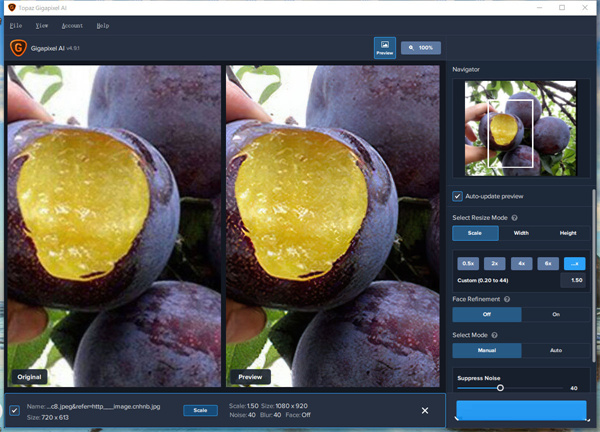The width and height of the screenshot is (600, 432).
Task: Switch Select Mode to Auto
Action: click(556, 351)
